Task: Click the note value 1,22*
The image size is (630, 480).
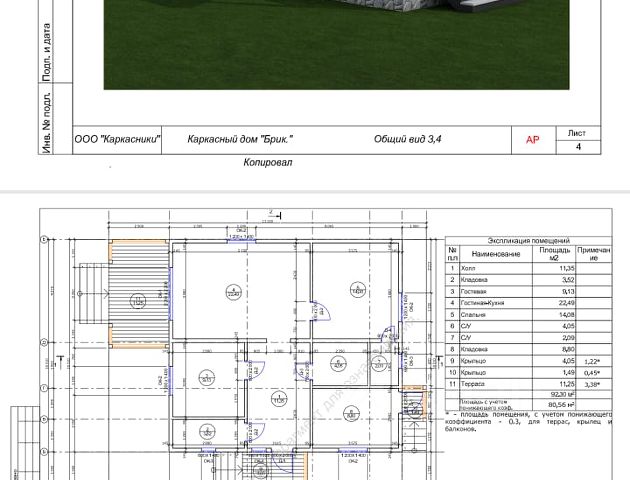Action: pyautogui.click(x=592, y=362)
